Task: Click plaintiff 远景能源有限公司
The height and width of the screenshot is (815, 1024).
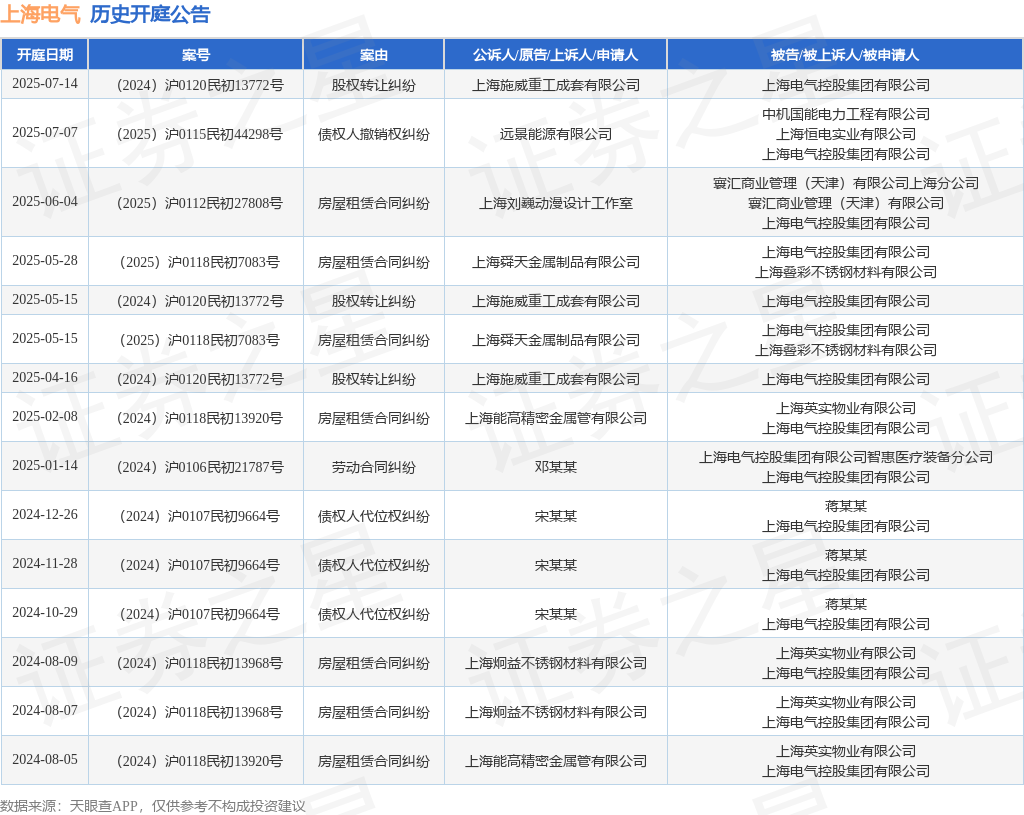Action: click(555, 134)
